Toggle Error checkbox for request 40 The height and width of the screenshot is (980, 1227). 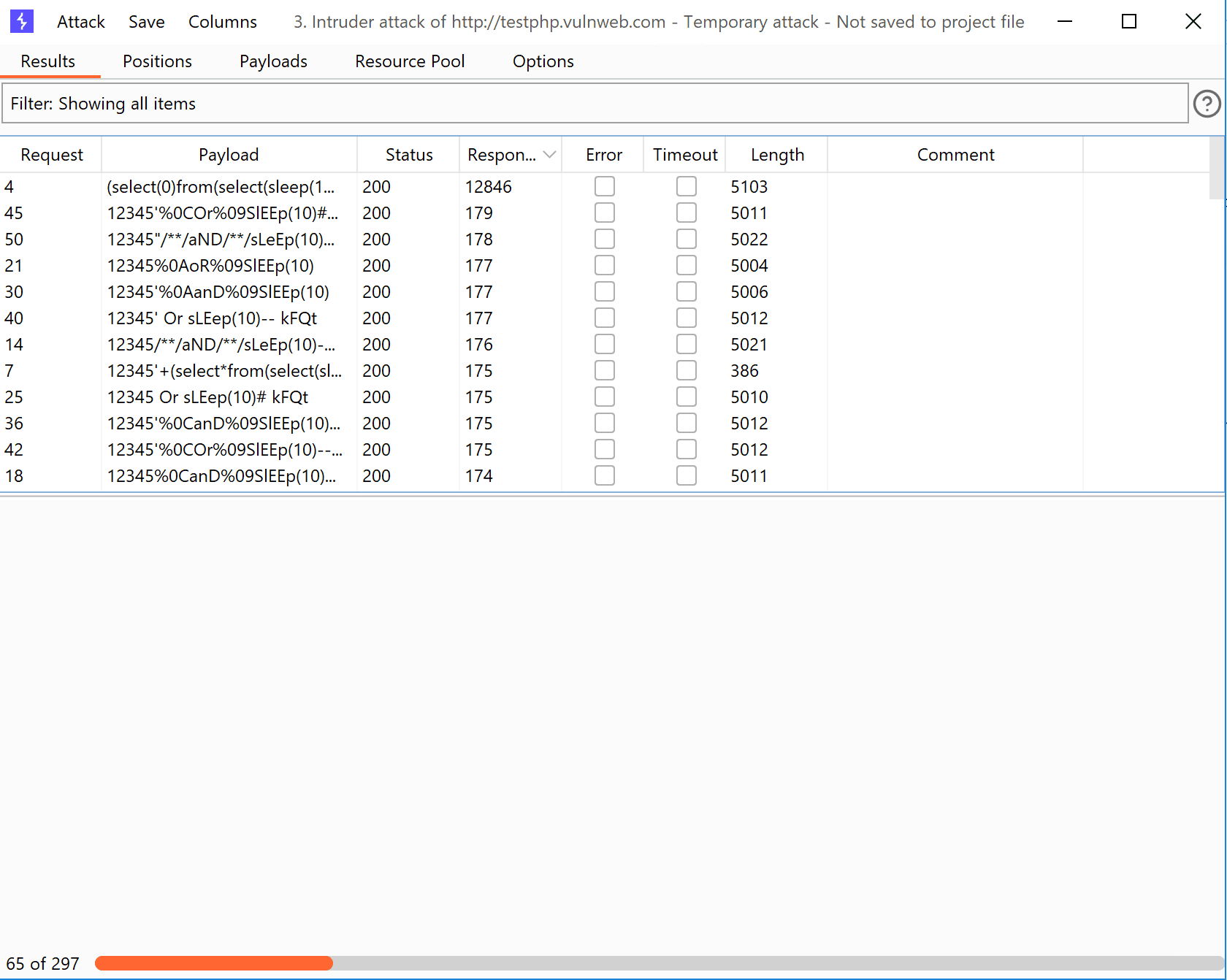point(605,318)
